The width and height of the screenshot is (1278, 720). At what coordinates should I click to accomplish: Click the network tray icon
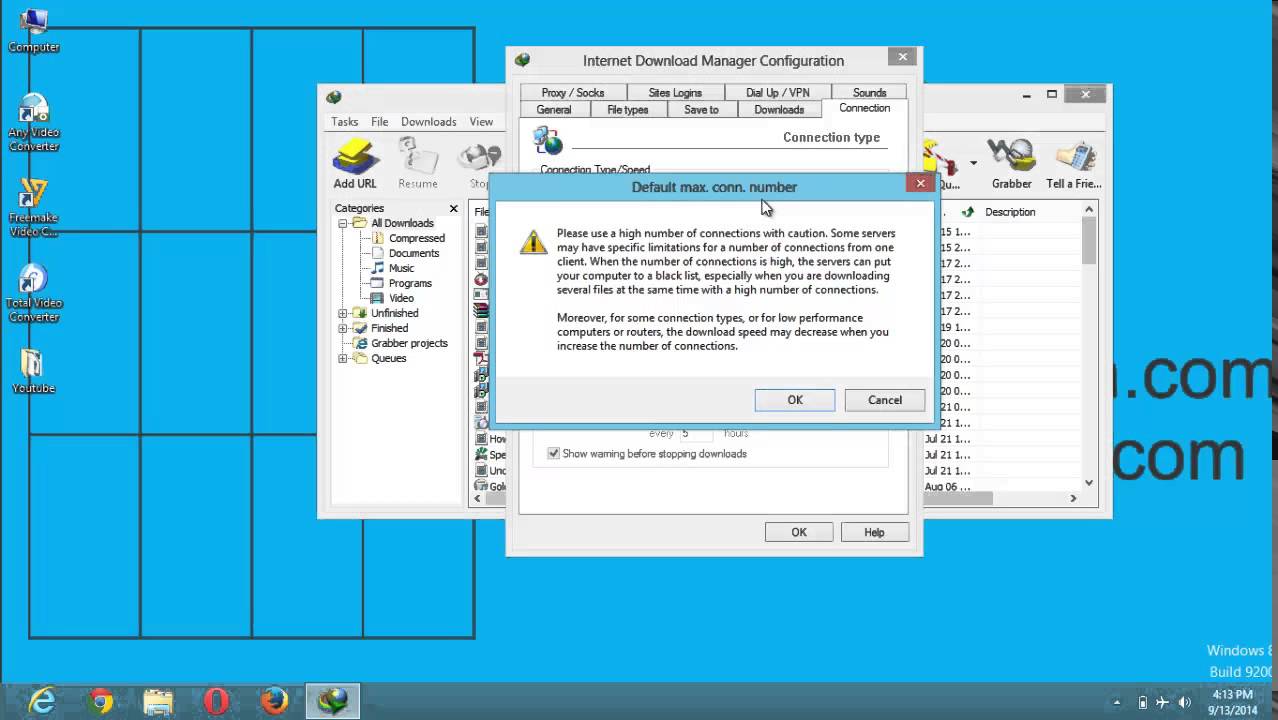tap(1164, 702)
